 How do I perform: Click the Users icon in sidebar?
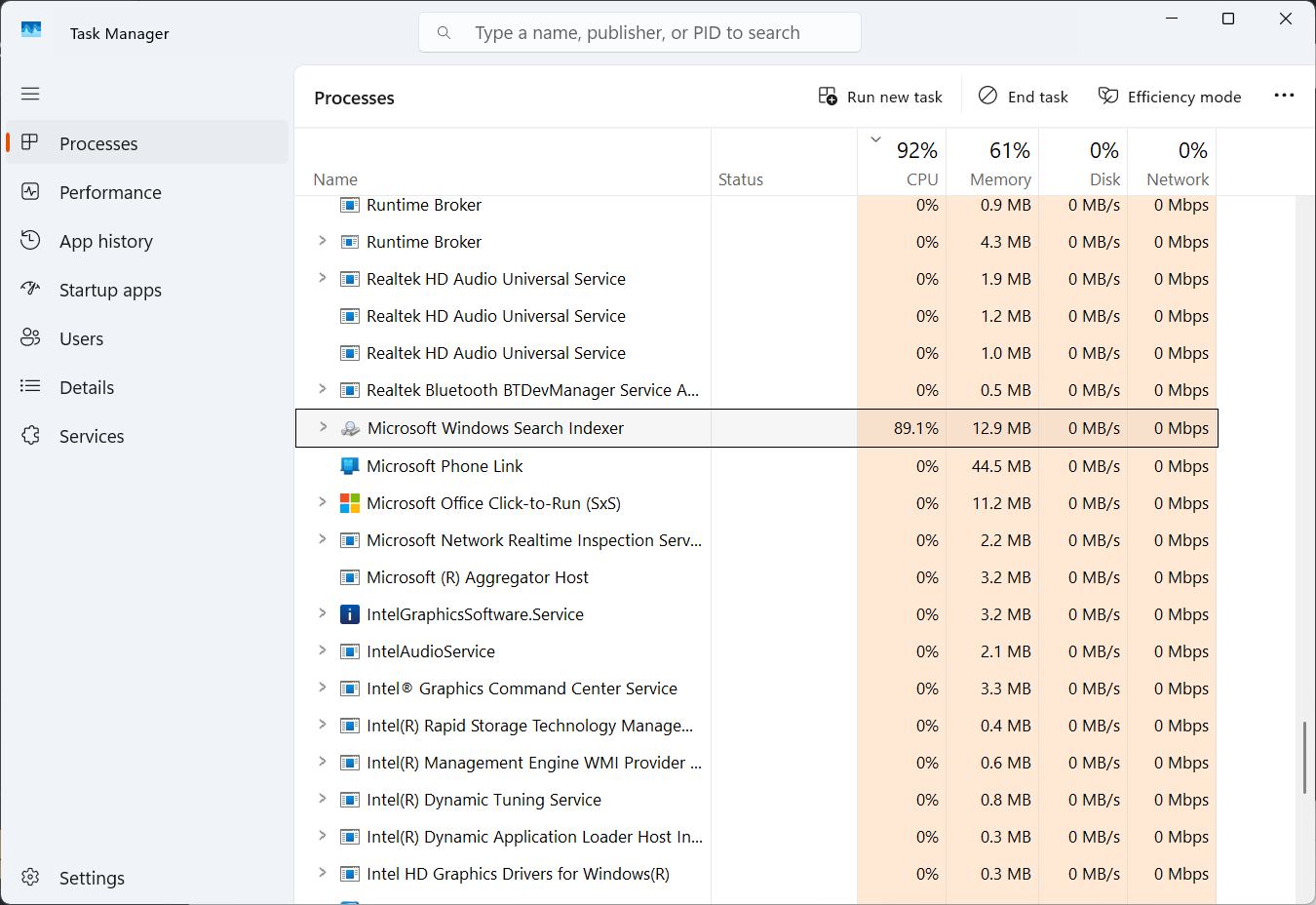click(x=30, y=337)
